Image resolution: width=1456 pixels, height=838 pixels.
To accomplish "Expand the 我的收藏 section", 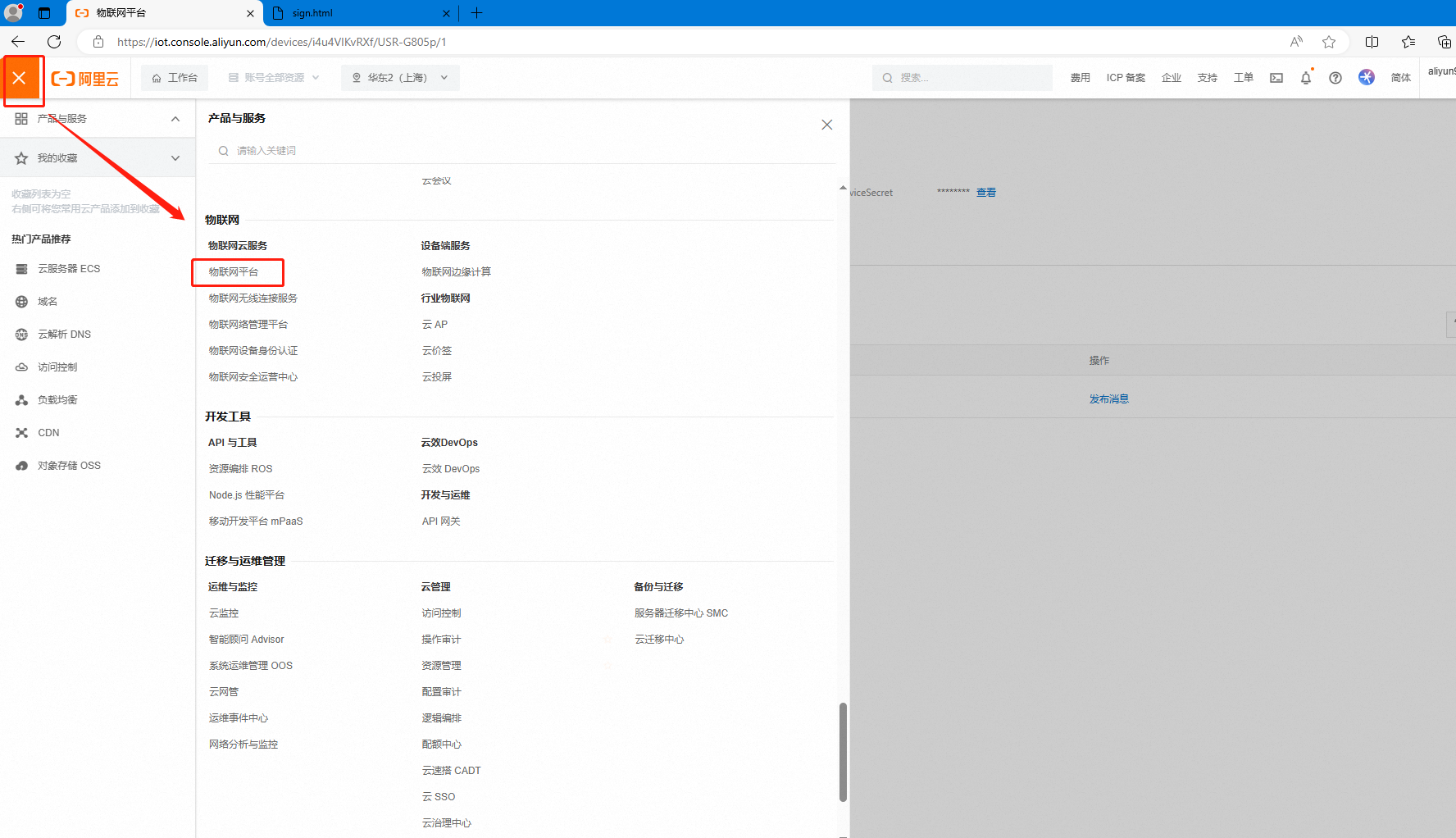I will coord(175,158).
